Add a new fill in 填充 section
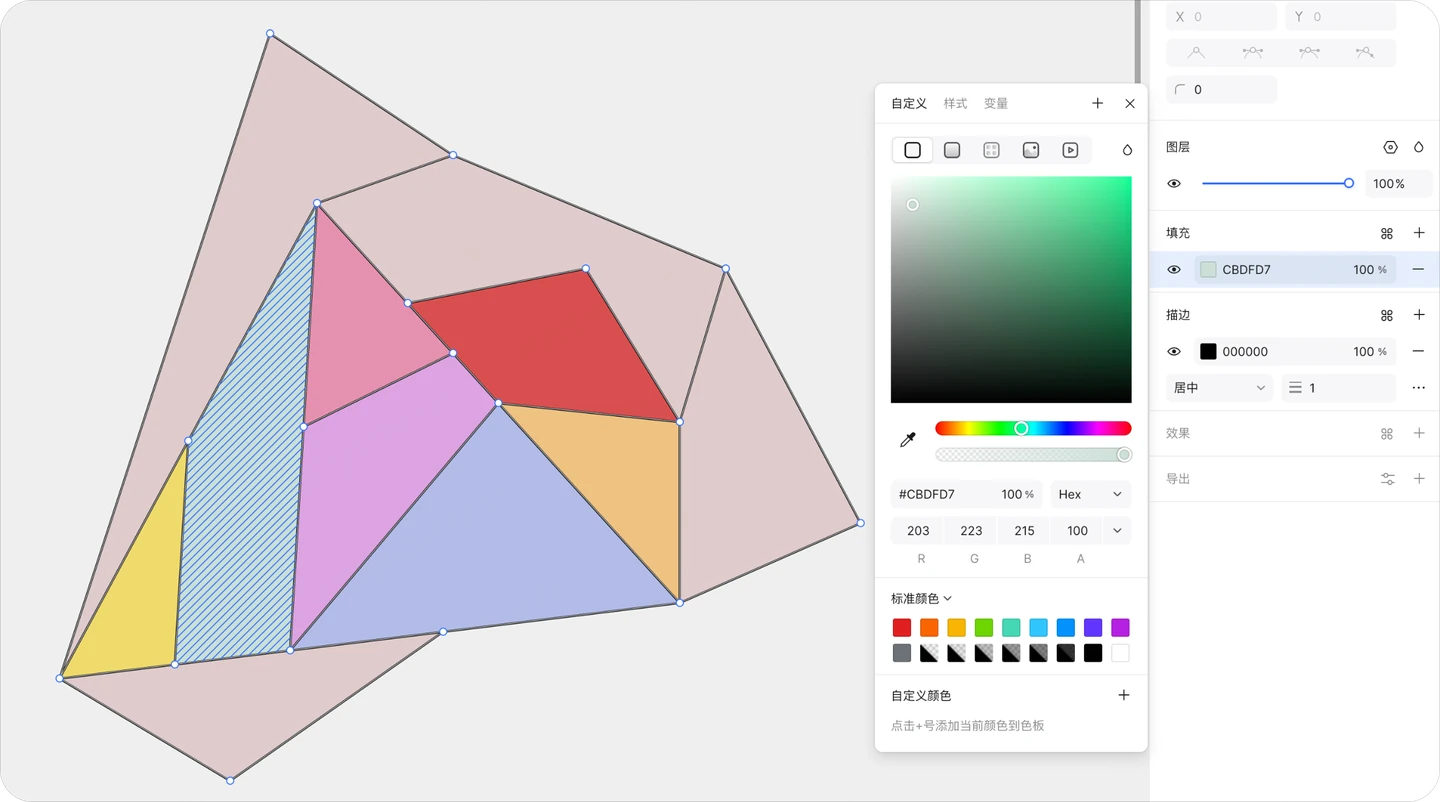Viewport: 1440px width, 802px height. 1419,233
